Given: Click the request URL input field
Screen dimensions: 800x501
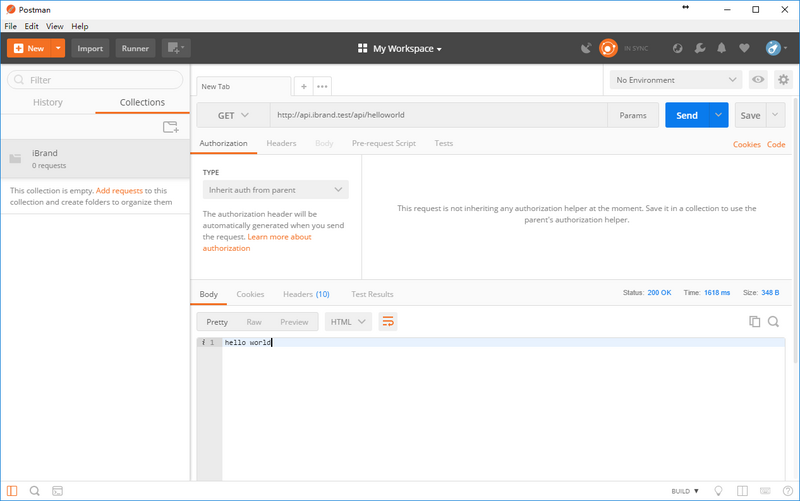Looking at the screenshot, I should click(x=438, y=115).
